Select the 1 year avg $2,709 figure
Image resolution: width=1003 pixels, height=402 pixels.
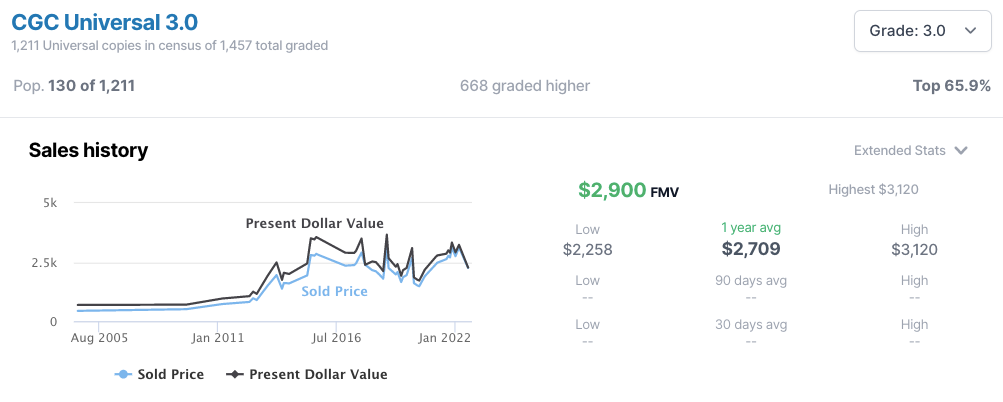[751, 248]
